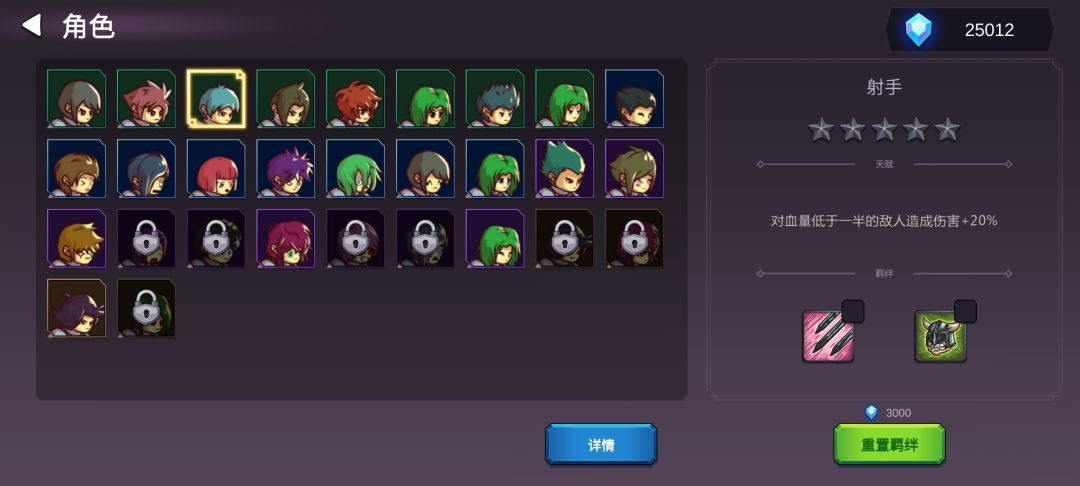Click the green 重置羁绊 button

pyautogui.click(x=889, y=445)
